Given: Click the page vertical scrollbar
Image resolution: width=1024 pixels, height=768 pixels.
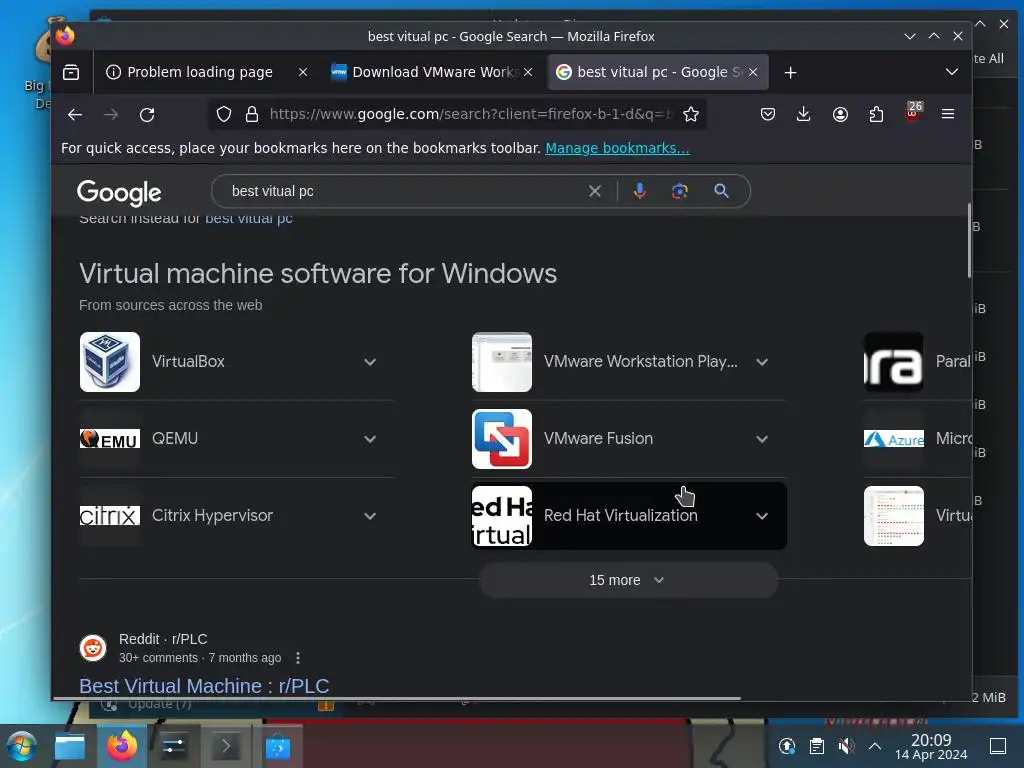Looking at the screenshot, I should tap(969, 240).
